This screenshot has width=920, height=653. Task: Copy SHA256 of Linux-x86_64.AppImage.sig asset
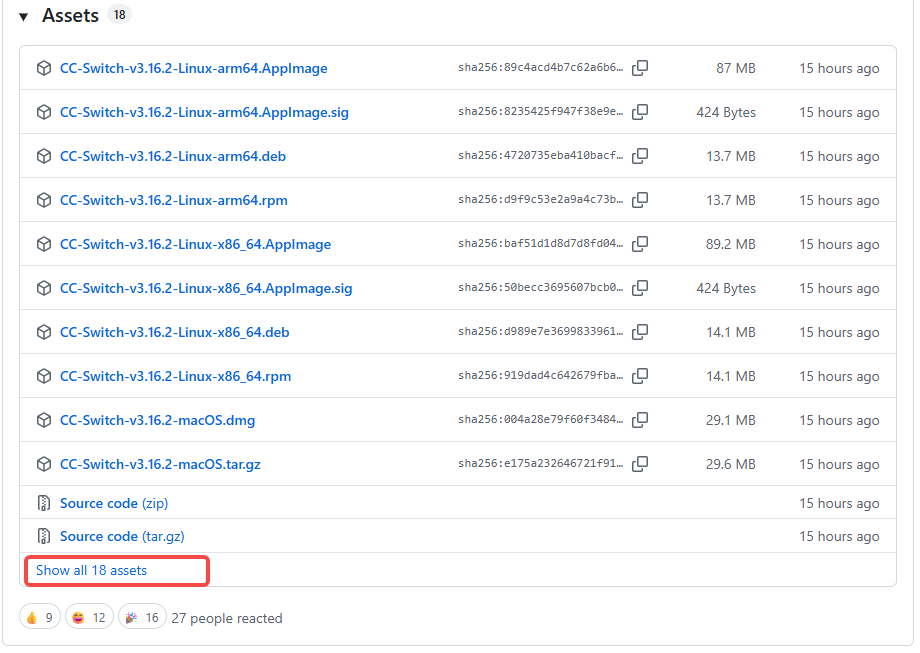pos(640,288)
